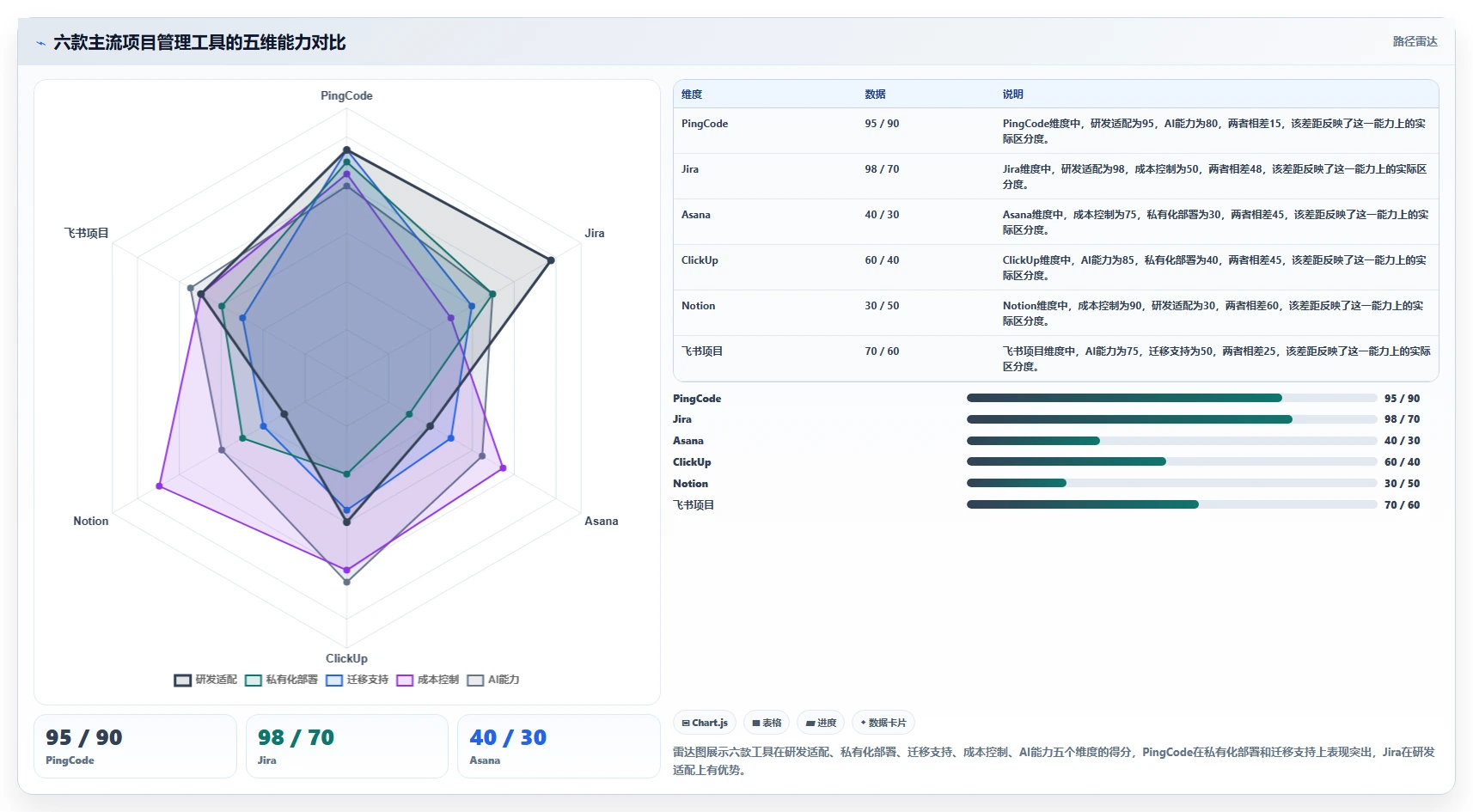Click the Asana axis label on the radar chart

click(x=602, y=521)
